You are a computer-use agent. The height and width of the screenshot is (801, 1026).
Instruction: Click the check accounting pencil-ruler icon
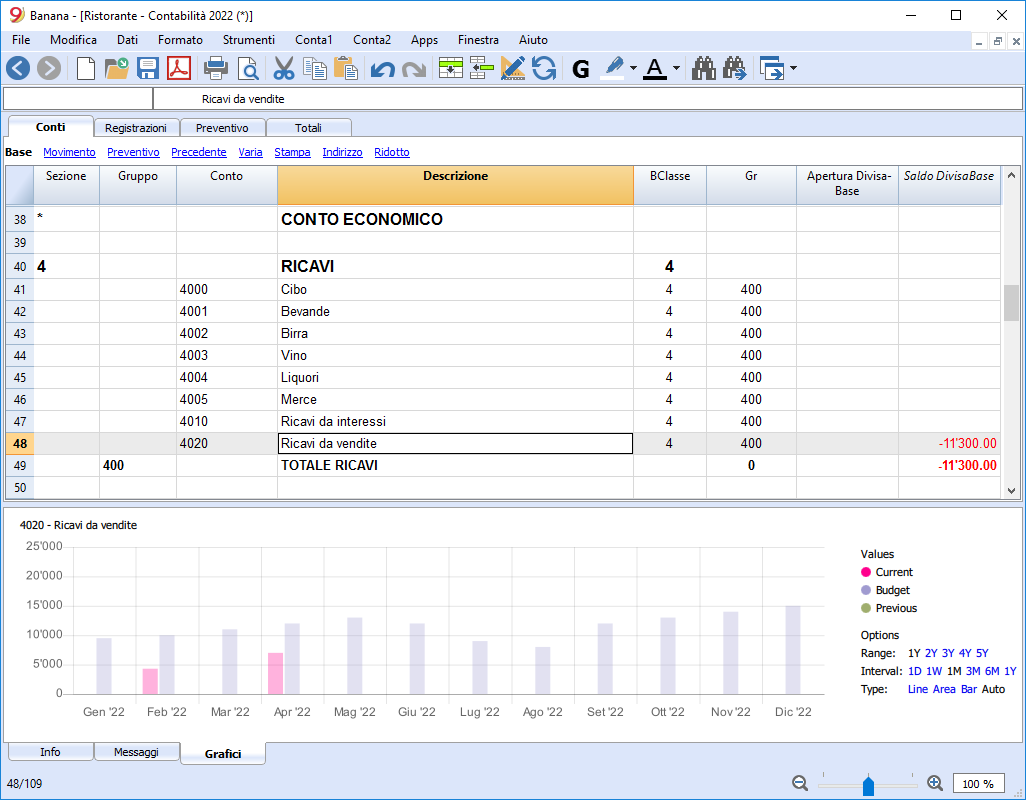coord(512,68)
